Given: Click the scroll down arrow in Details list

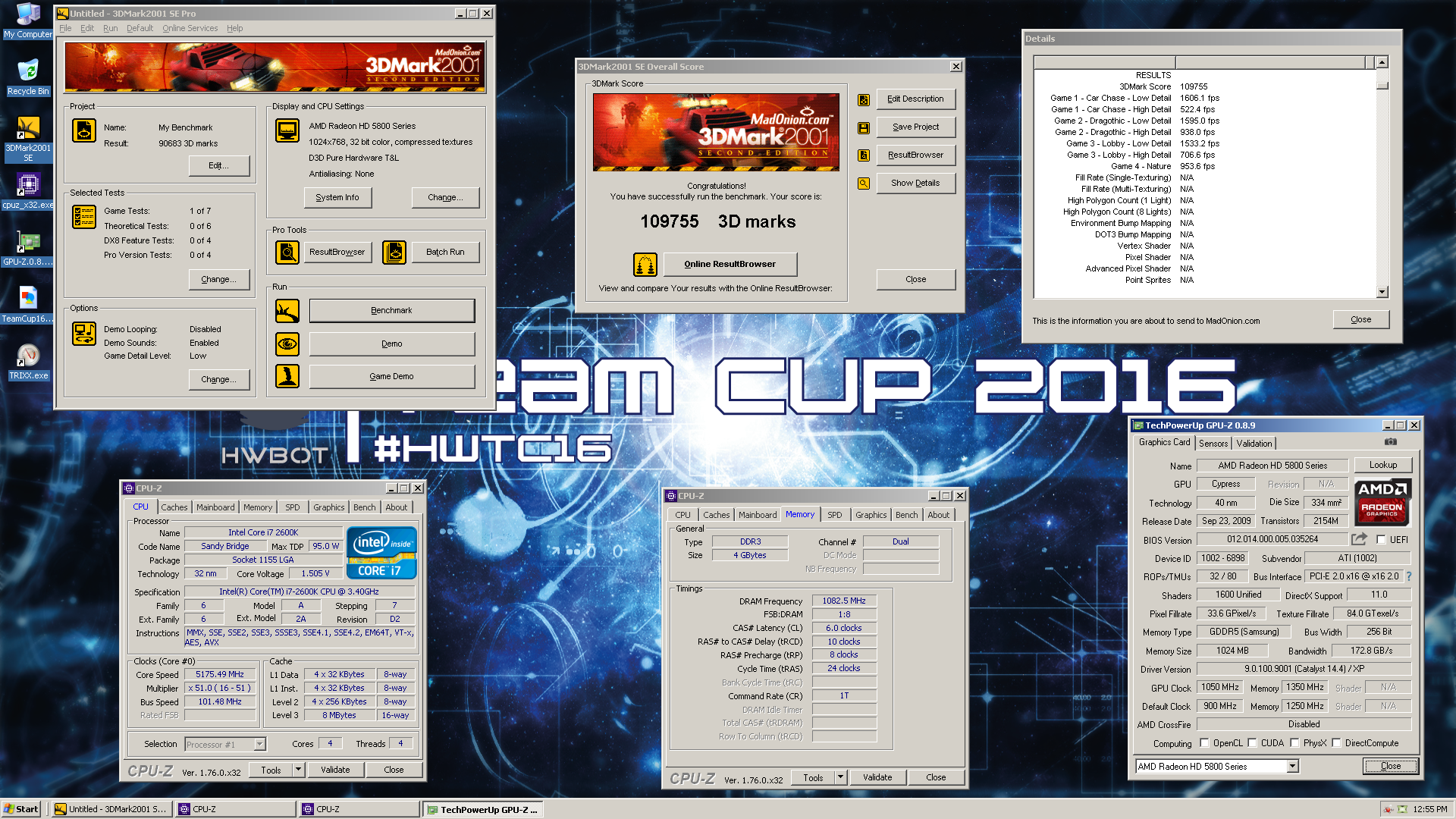Looking at the screenshot, I should click(1382, 292).
